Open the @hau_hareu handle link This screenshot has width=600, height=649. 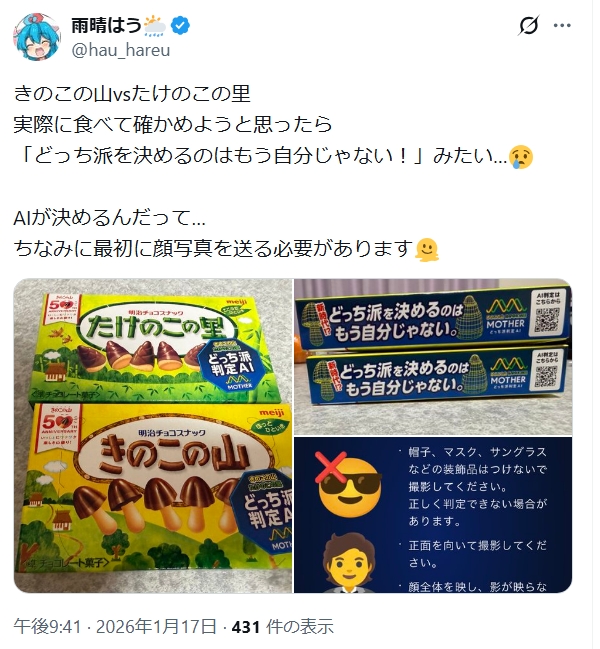tap(121, 50)
